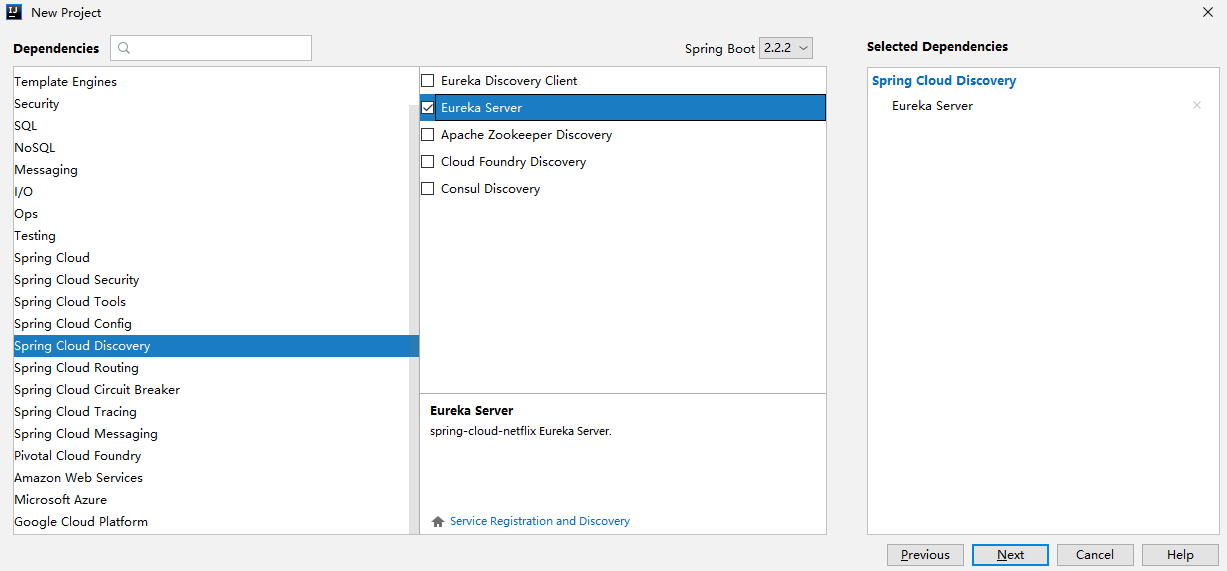The width and height of the screenshot is (1227, 571).
Task: Click the Cloud Foundry Discovery label
Action: click(513, 161)
